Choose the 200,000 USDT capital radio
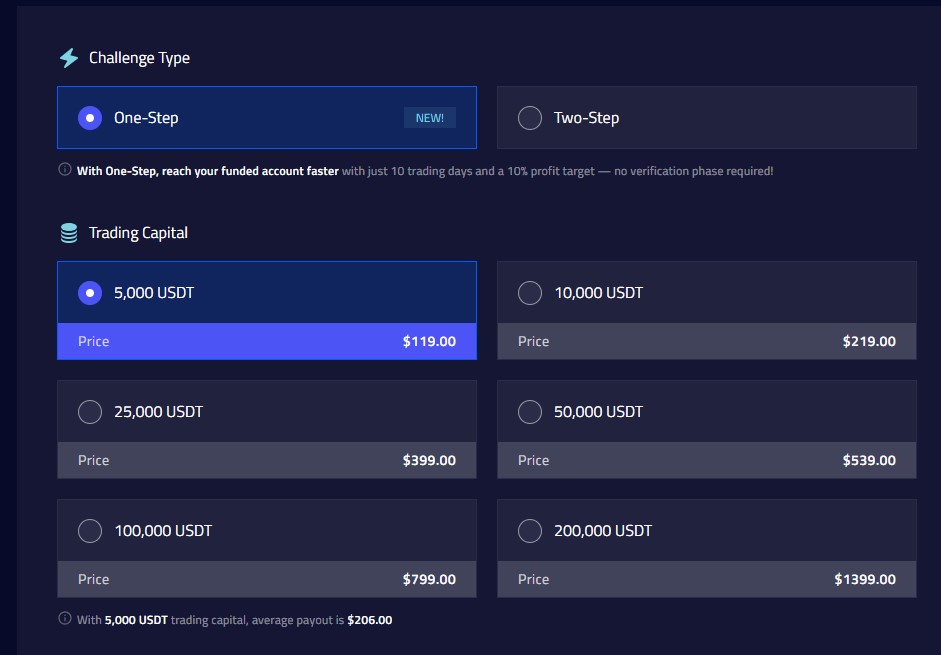 pyautogui.click(x=530, y=531)
